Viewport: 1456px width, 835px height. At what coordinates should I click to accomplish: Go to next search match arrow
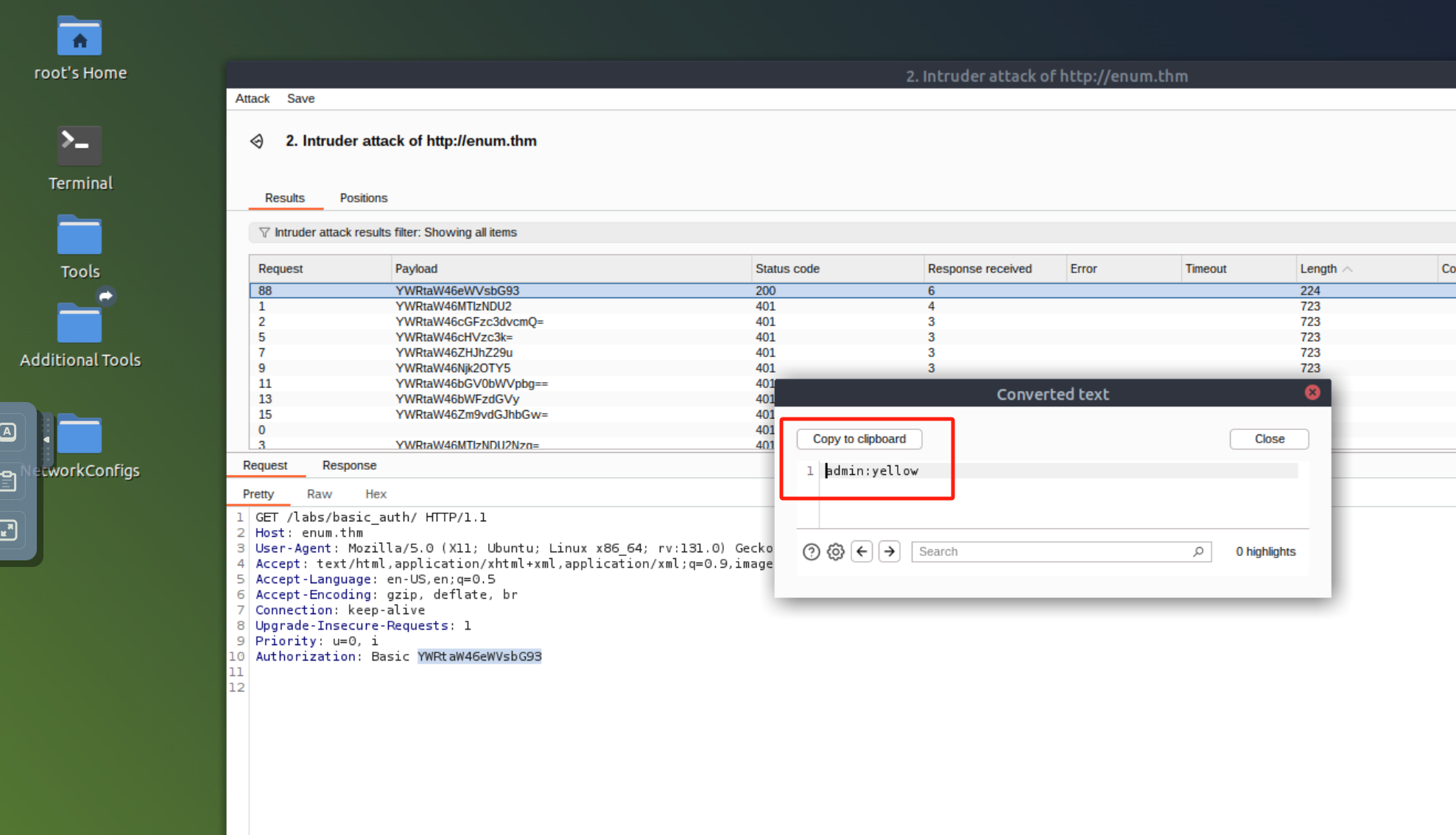tap(889, 552)
